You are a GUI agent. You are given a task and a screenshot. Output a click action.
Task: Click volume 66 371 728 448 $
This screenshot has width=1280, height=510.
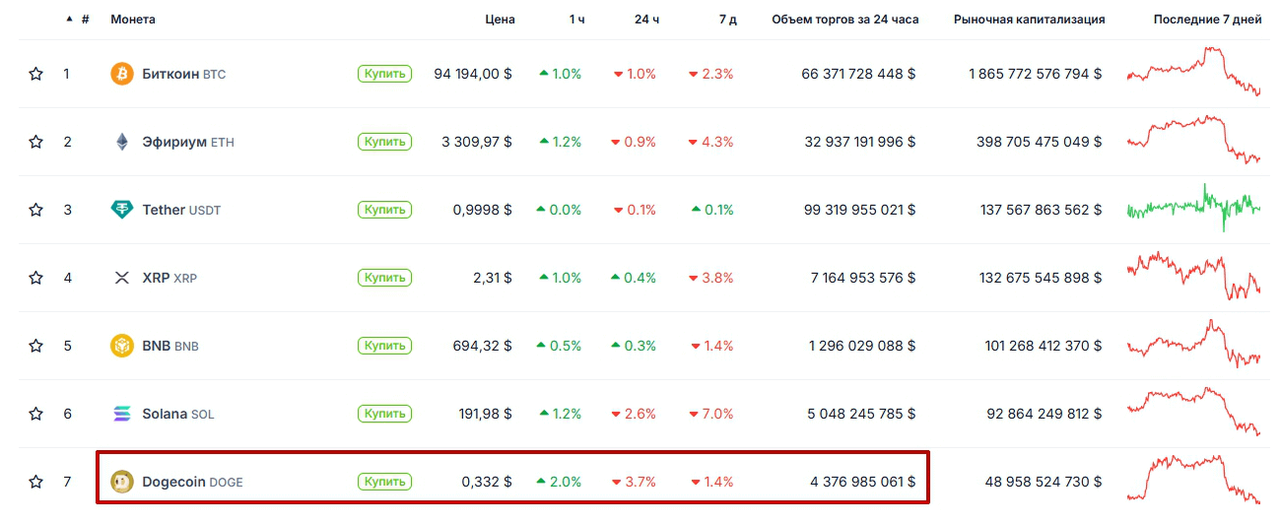tap(859, 74)
